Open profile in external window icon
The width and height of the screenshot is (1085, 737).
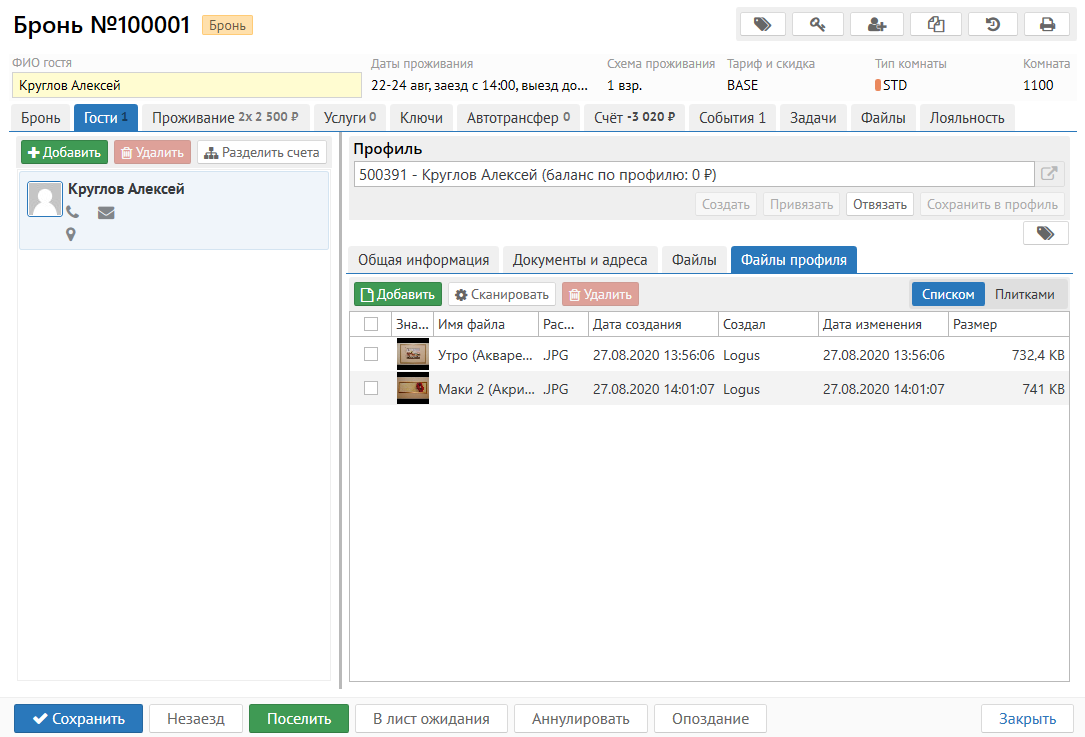pos(1048,174)
